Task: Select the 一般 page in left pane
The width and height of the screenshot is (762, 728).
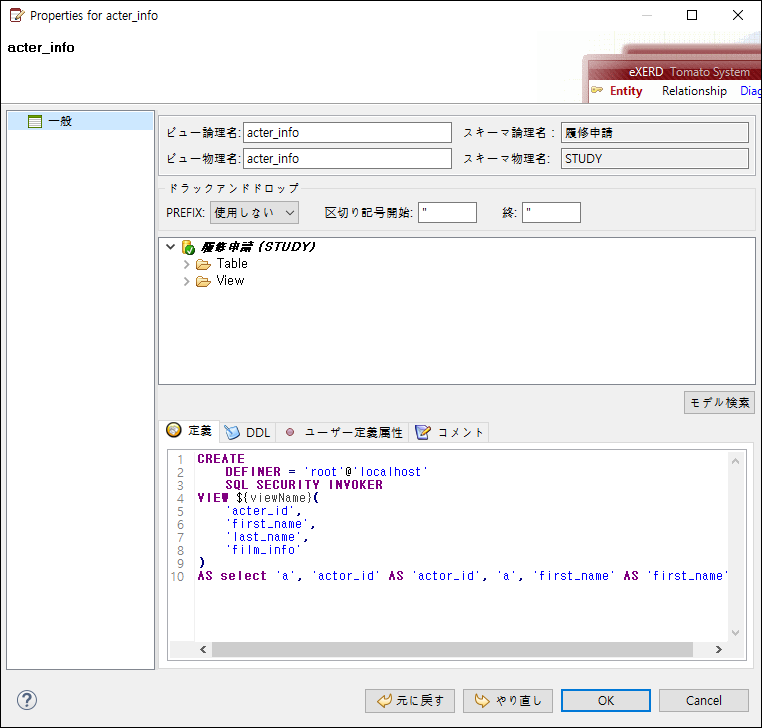Action: 81,121
